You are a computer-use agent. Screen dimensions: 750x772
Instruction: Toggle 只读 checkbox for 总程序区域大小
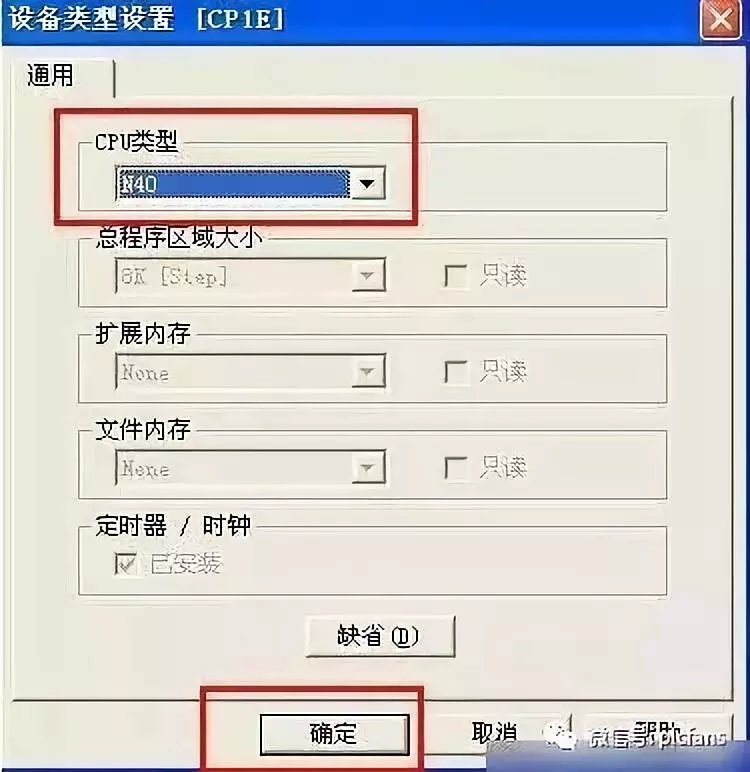[x=455, y=276]
